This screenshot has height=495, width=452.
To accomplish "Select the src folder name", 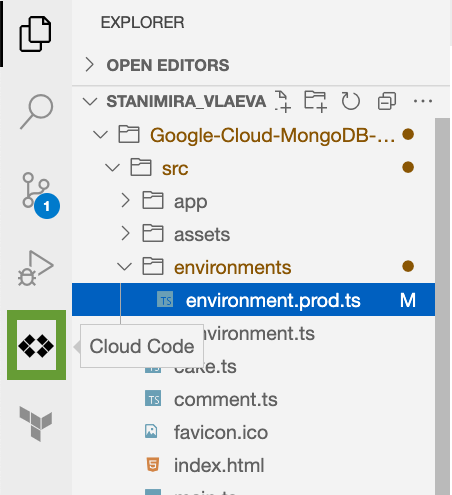I will click(175, 168).
